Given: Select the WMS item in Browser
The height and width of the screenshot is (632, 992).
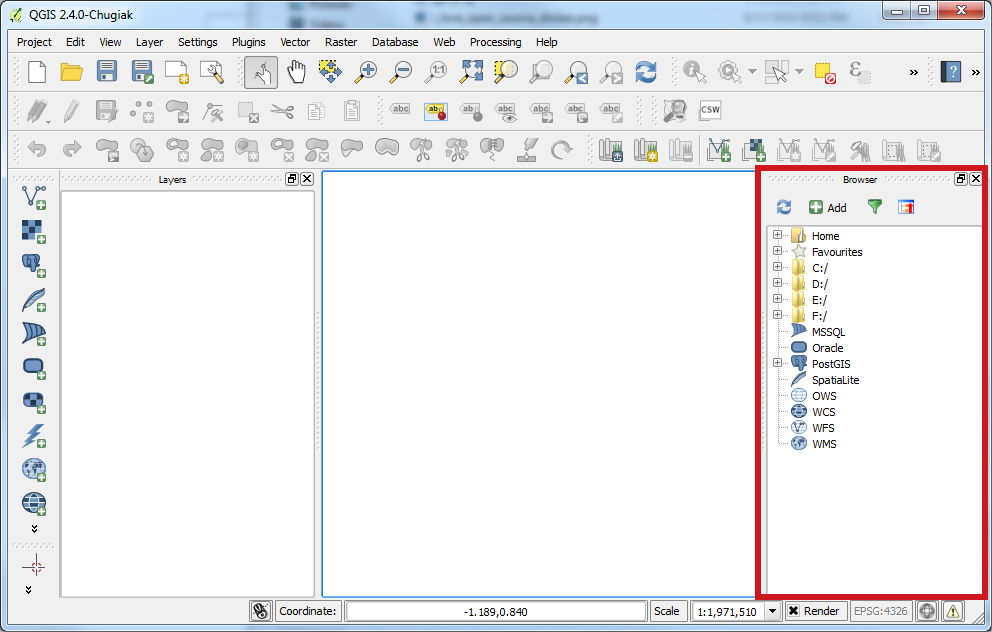Looking at the screenshot, I should (x=824, y=444).
